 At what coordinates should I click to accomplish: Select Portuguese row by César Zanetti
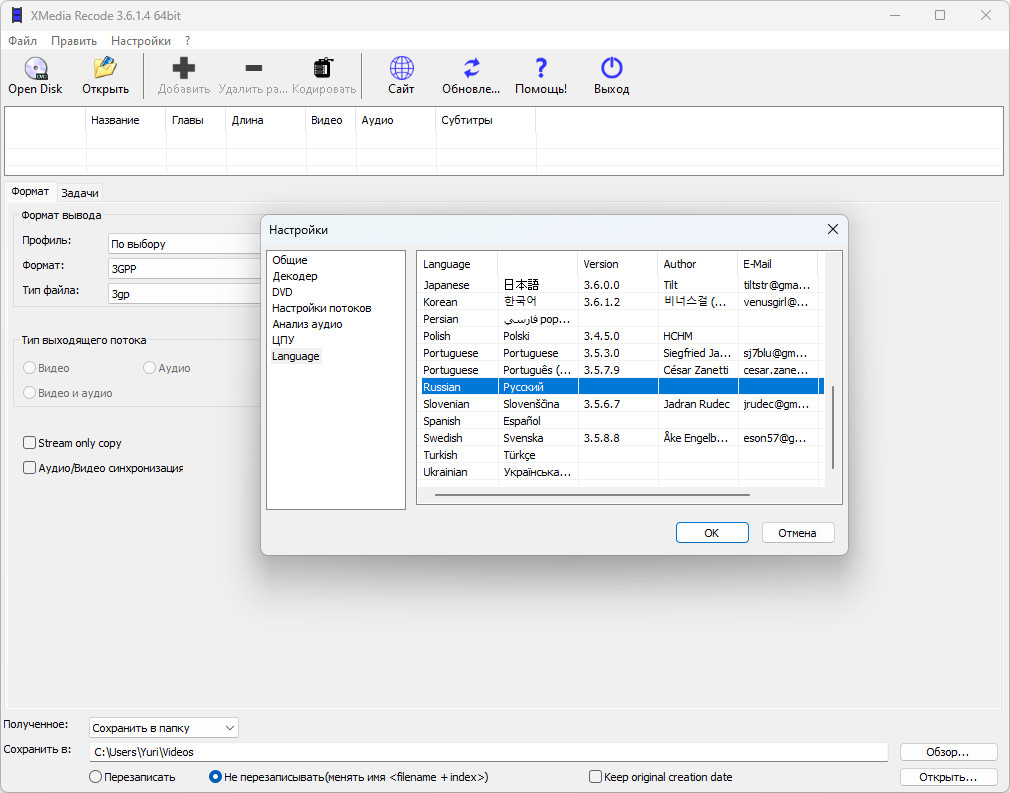(x=620, y=370)
